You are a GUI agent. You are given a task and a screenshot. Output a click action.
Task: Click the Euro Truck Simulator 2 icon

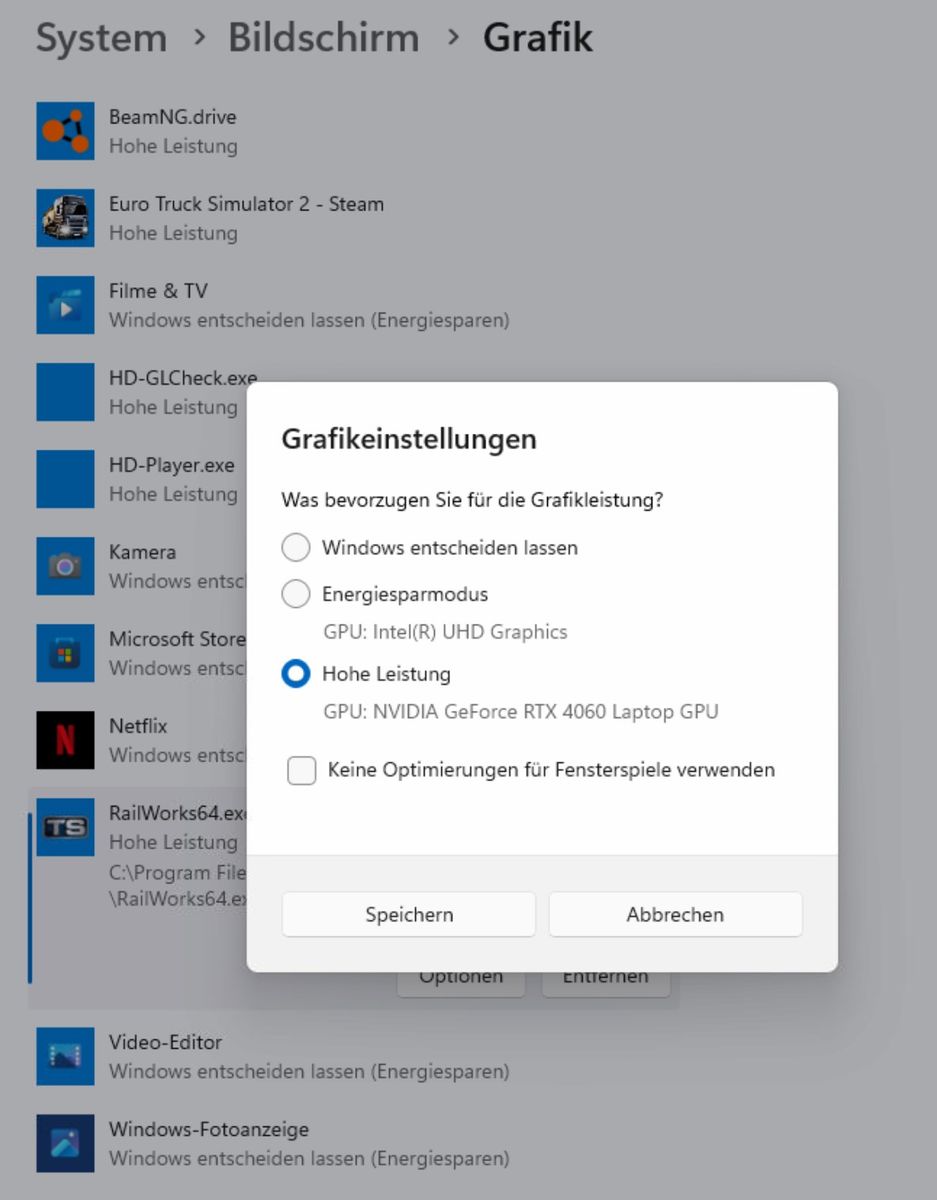pos(65,218)
